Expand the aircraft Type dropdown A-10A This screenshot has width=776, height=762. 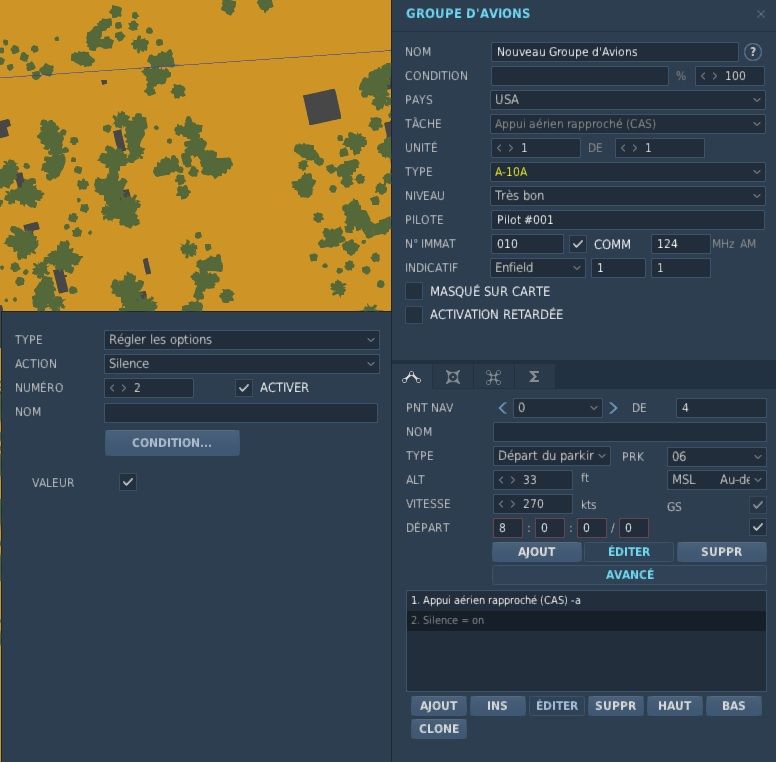[x=628, y=172]
